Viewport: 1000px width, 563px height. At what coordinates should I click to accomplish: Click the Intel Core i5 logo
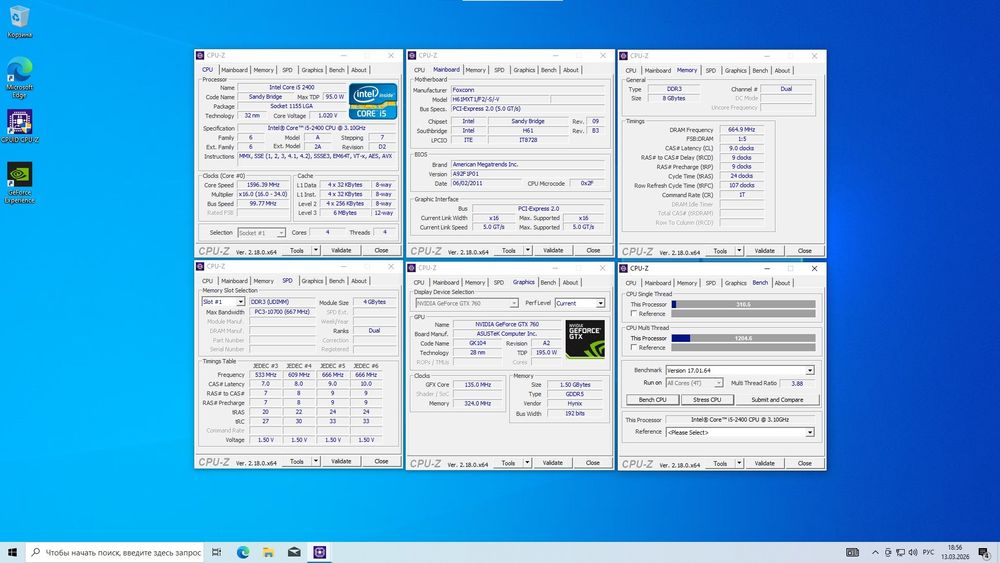click(372, 101)
